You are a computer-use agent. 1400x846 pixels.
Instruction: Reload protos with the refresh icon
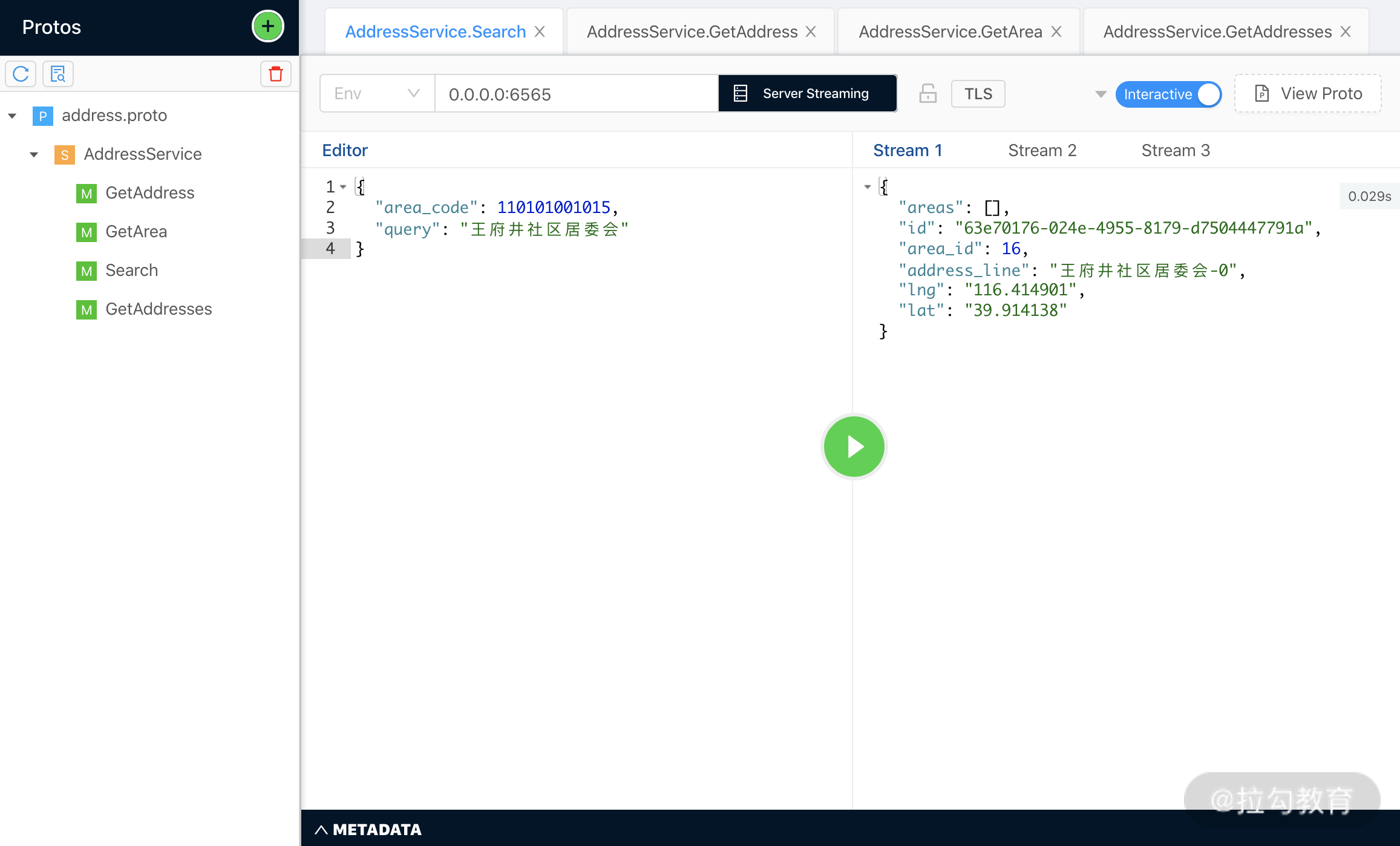tap(21, 74)
